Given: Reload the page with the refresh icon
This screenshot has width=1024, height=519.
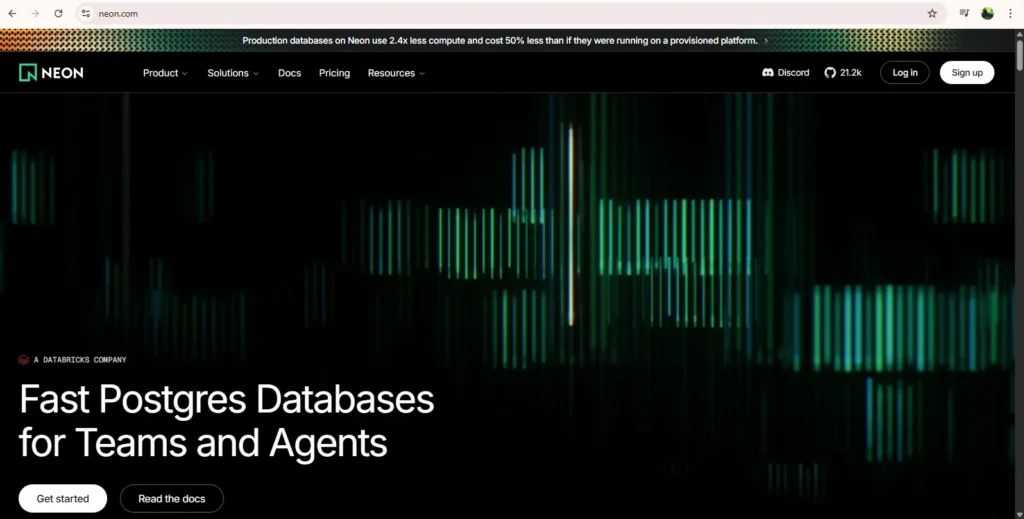Looking at the screenshot, I should pyautogui.click(x=58, y=14).
